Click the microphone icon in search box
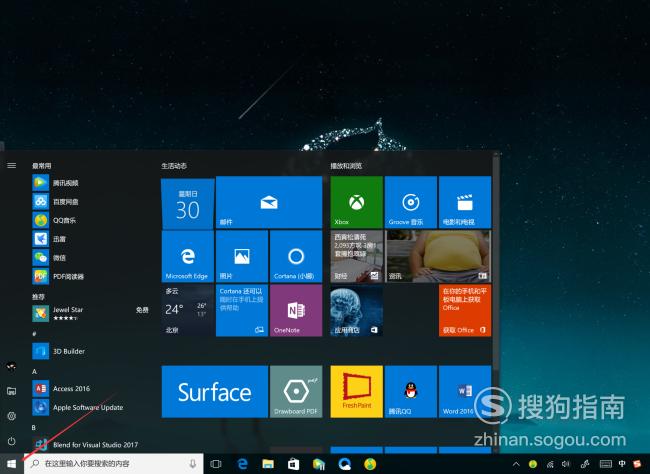Viewport: 650px width, 474px height. 193,464
